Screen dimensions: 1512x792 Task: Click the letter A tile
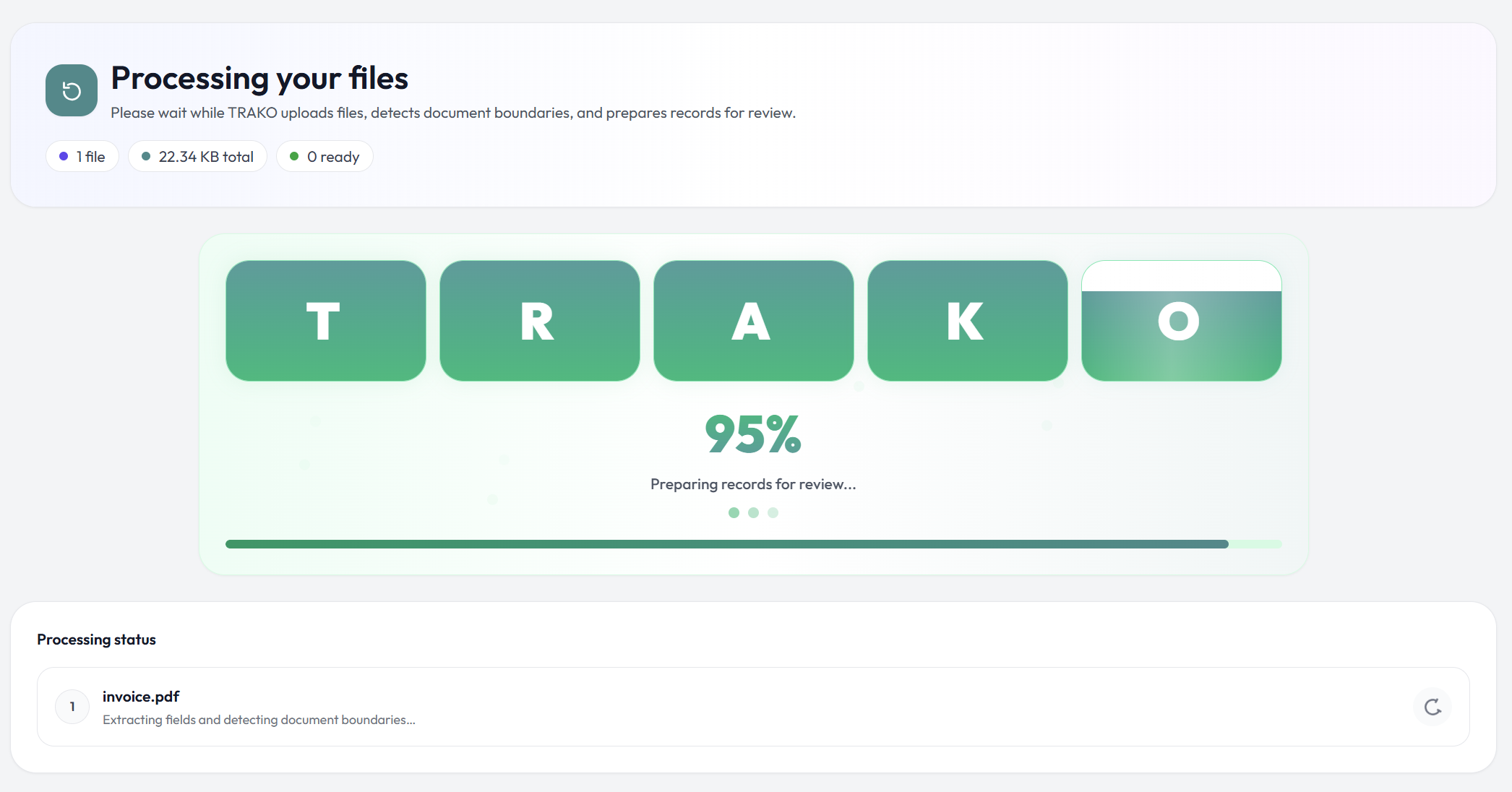click(x=753, y=321)
